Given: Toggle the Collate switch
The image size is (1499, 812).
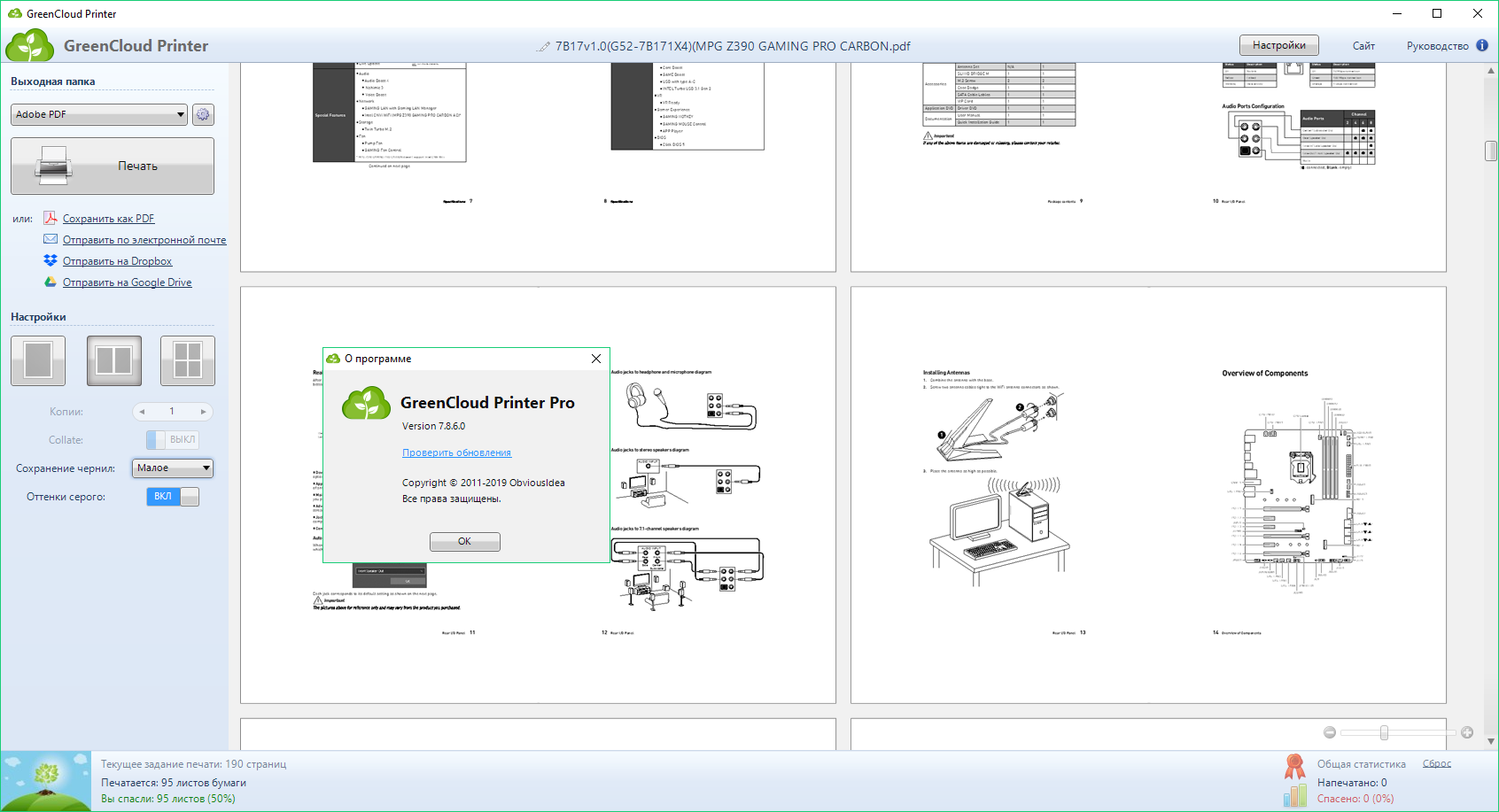Looking at the screenshot, I should tap(173, 440).
